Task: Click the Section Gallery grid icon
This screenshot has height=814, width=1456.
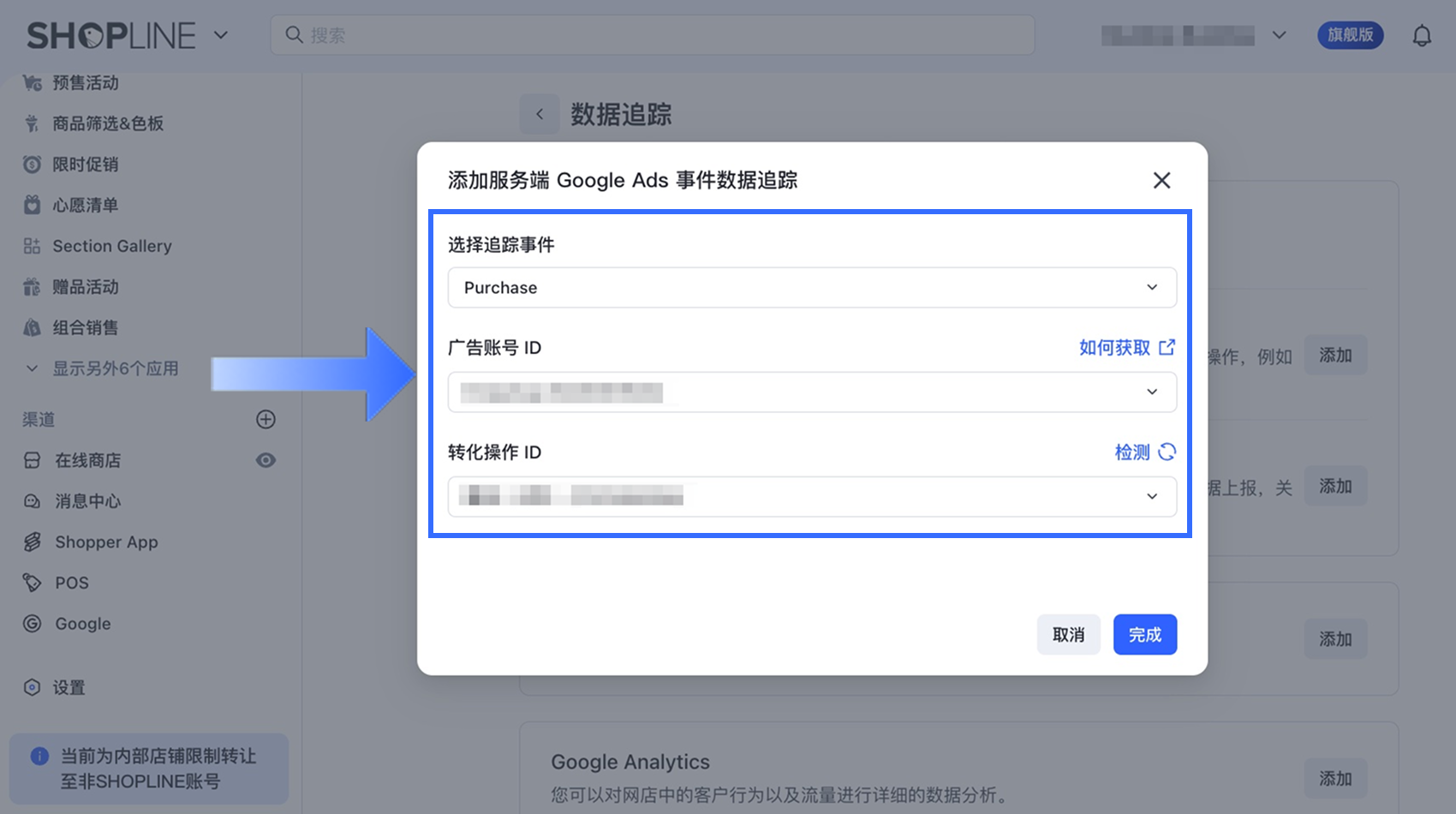Action: pos(33,246)
